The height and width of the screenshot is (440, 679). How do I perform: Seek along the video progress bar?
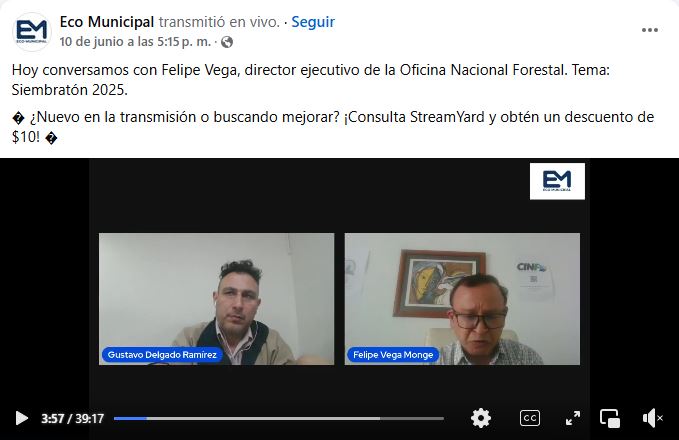click(279, 418)
